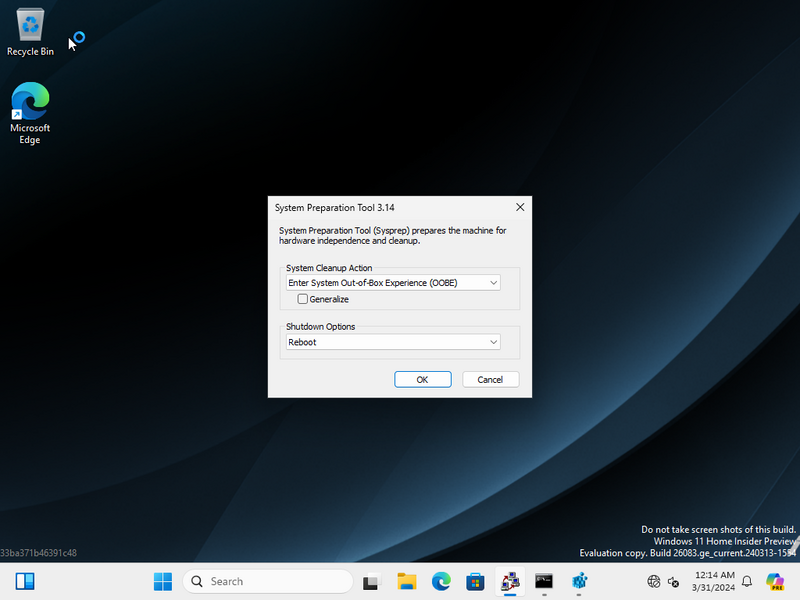800x600 pixels.
Task: Open the Recycle Bin desktop icon
Action: pyautogui.click(x=30, y=30)
